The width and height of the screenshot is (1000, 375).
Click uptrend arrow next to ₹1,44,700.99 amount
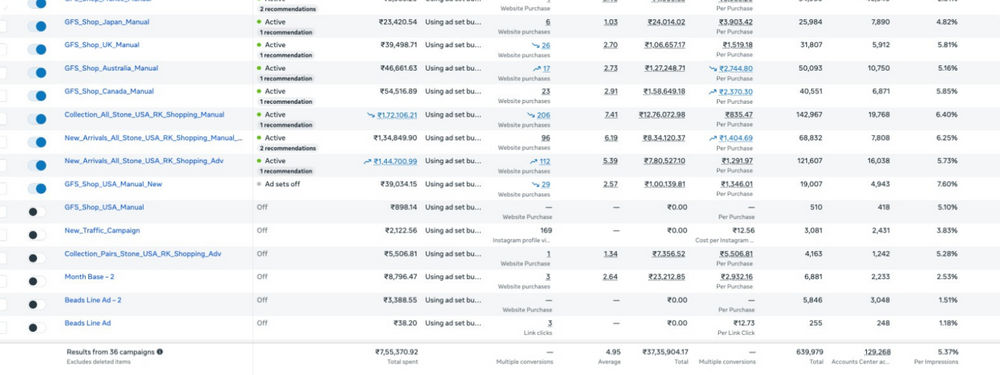click(367, 162)
